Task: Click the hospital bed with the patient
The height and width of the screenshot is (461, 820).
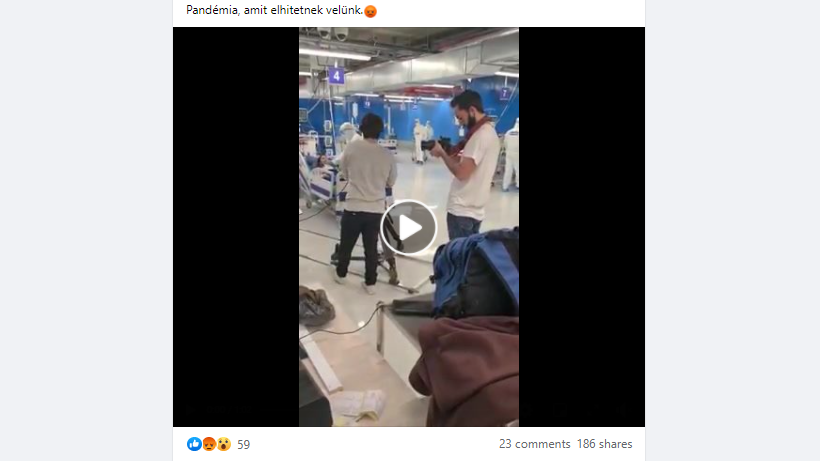Action: coord(320,180)
